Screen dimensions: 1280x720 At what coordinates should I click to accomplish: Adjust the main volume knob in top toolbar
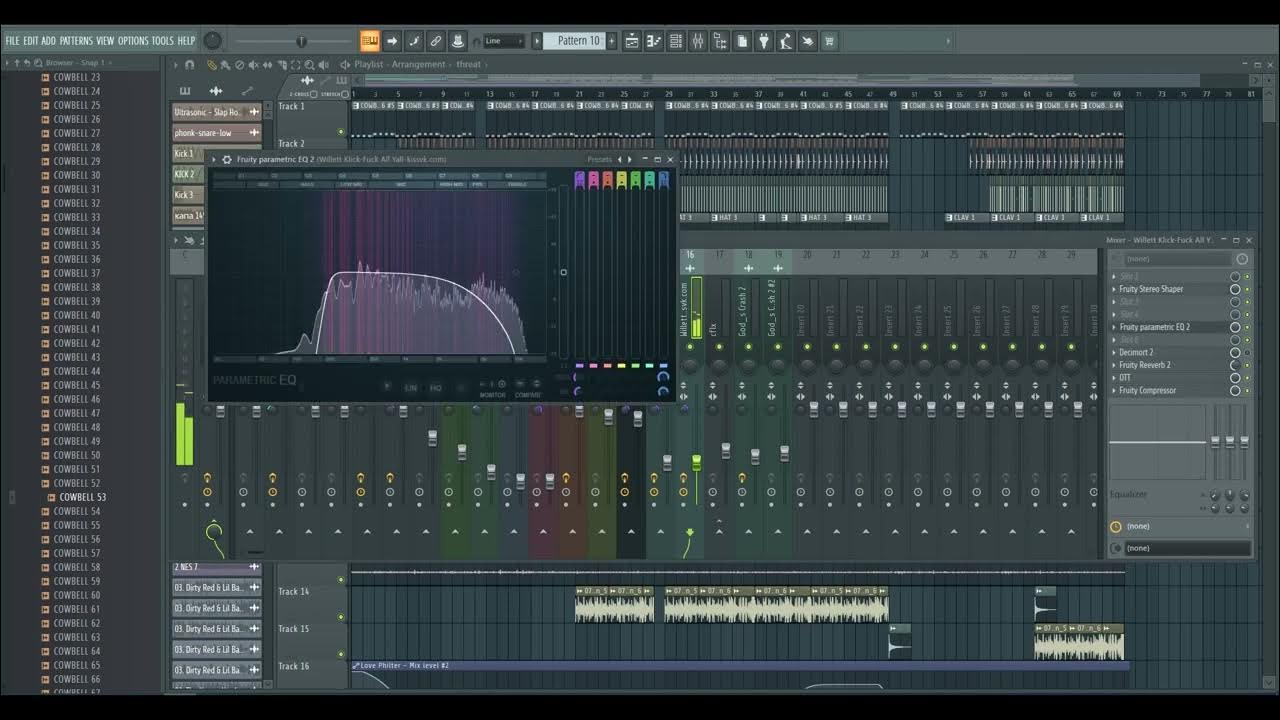point(213,41)
